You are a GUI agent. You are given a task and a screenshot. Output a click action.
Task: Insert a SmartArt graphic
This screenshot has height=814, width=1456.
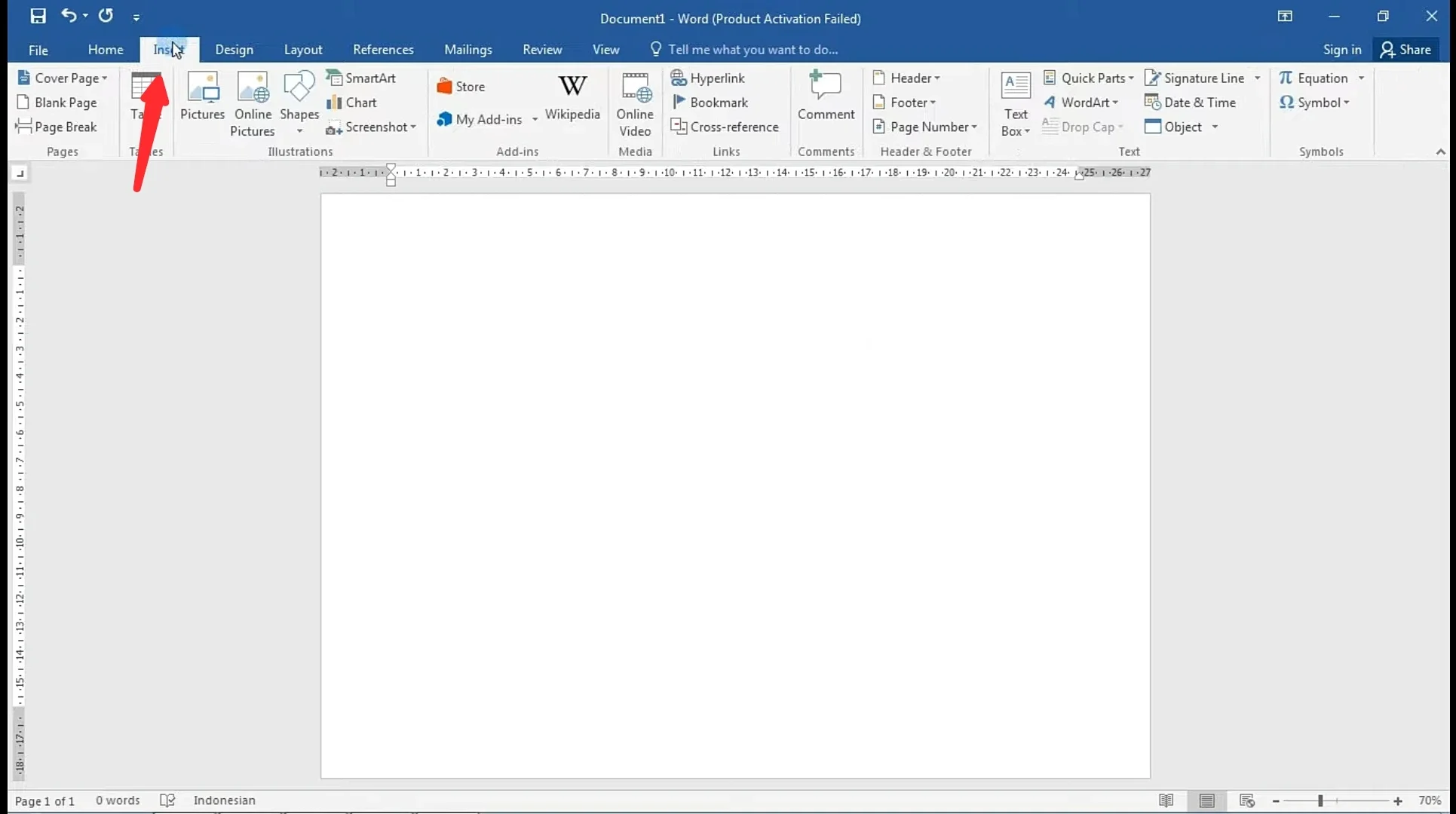point(361,78)
